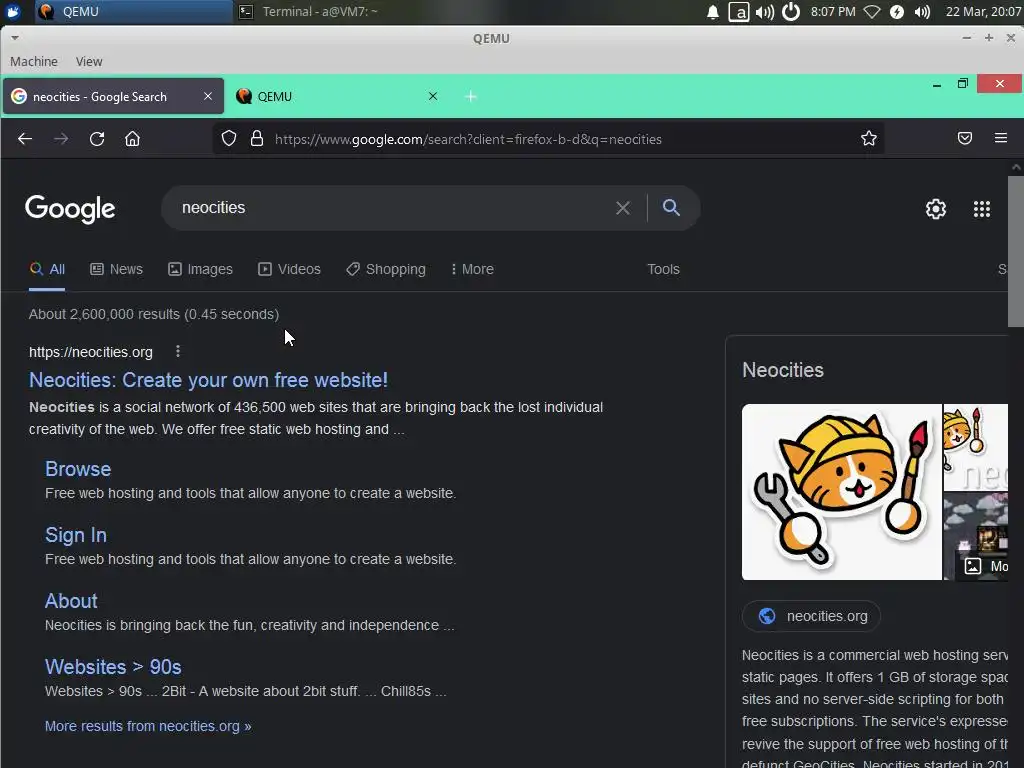Open tracking protection shield icon
1024x768 pixels.
tap(229, 138)
